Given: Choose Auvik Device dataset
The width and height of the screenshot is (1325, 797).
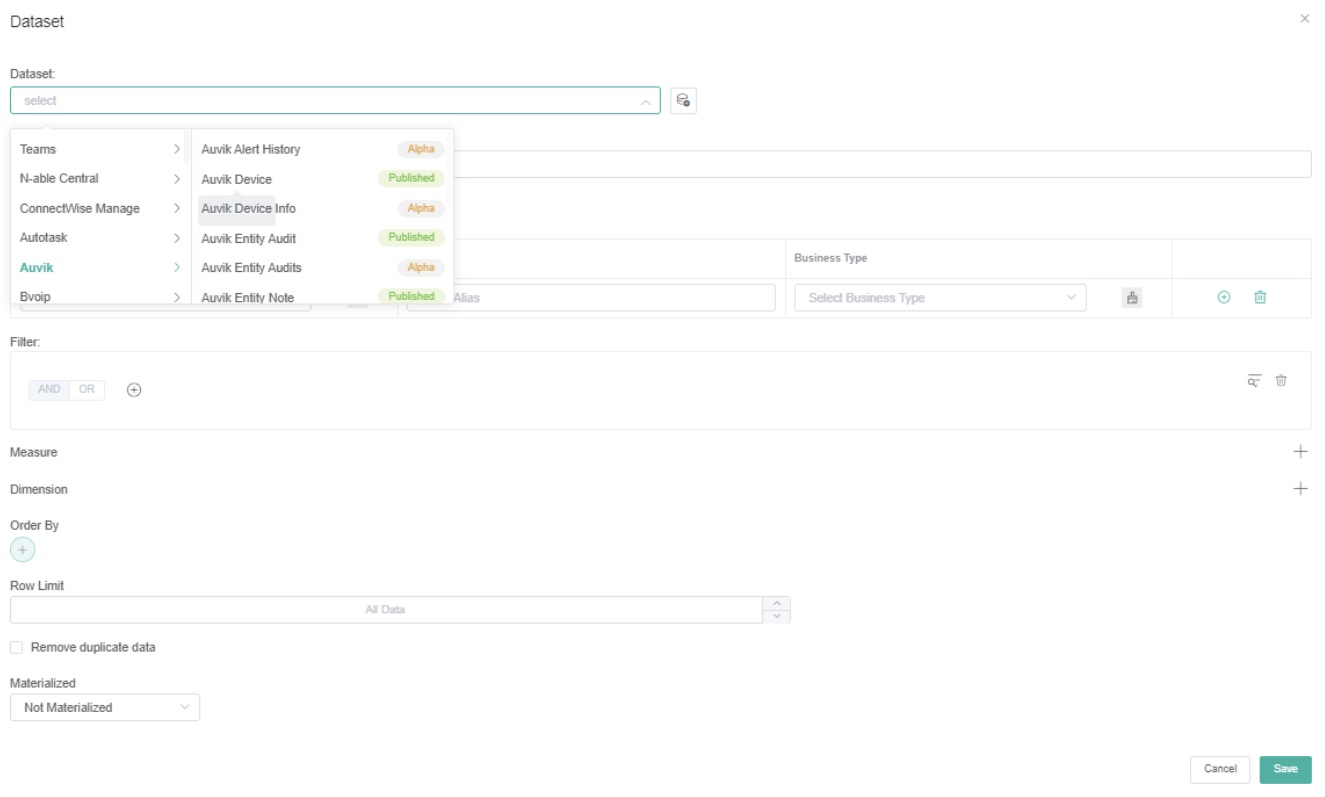Looking at the screenshot, I should click(321, 179).
